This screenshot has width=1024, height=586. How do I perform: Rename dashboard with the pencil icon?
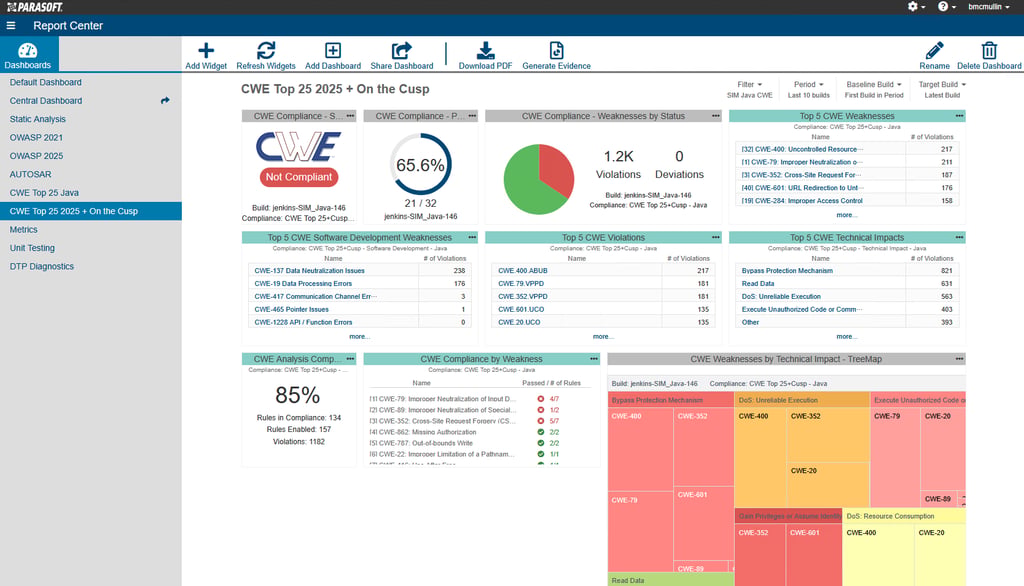point(935,50)
